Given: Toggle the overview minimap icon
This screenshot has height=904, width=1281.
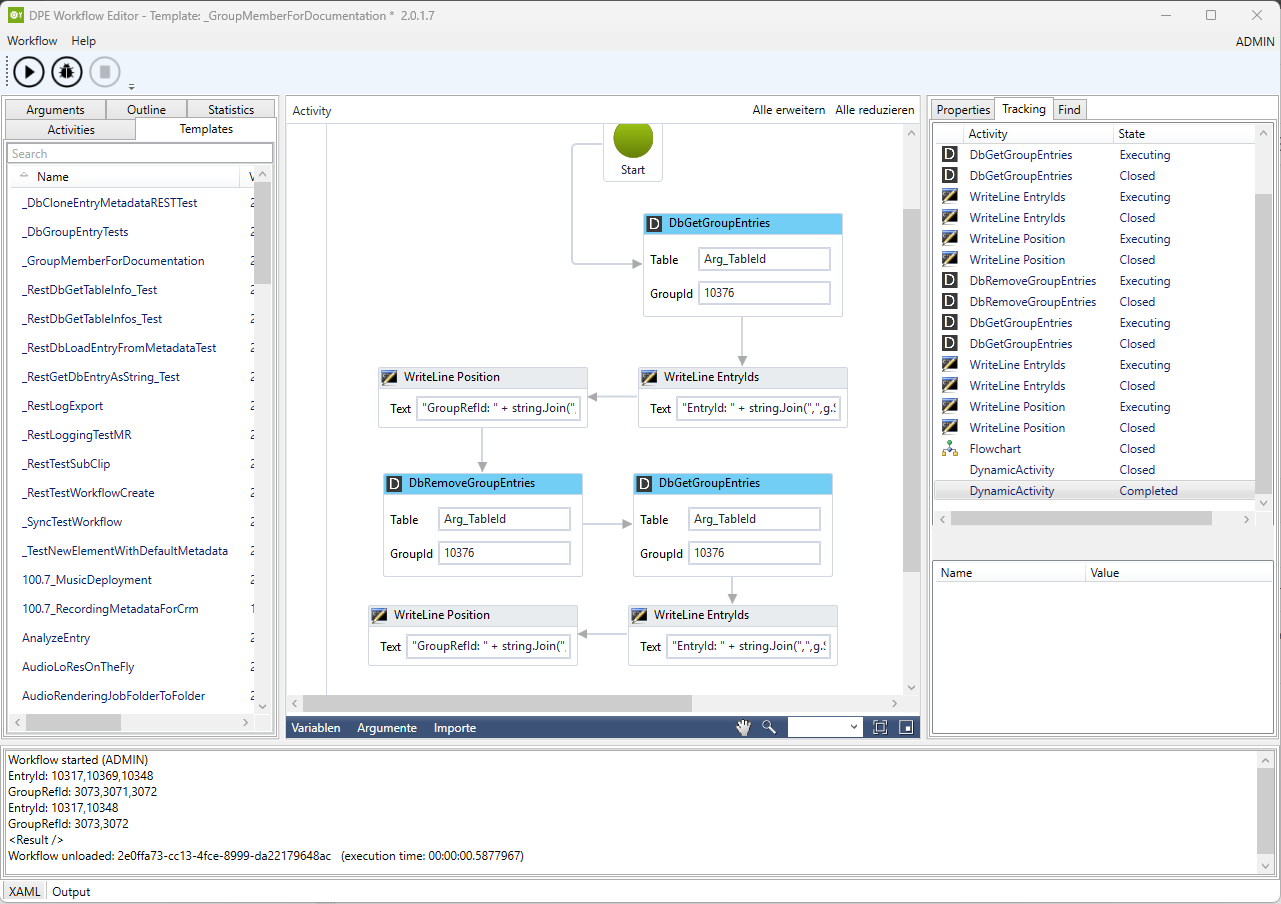Looking at the screenshot, I should 906,727.
